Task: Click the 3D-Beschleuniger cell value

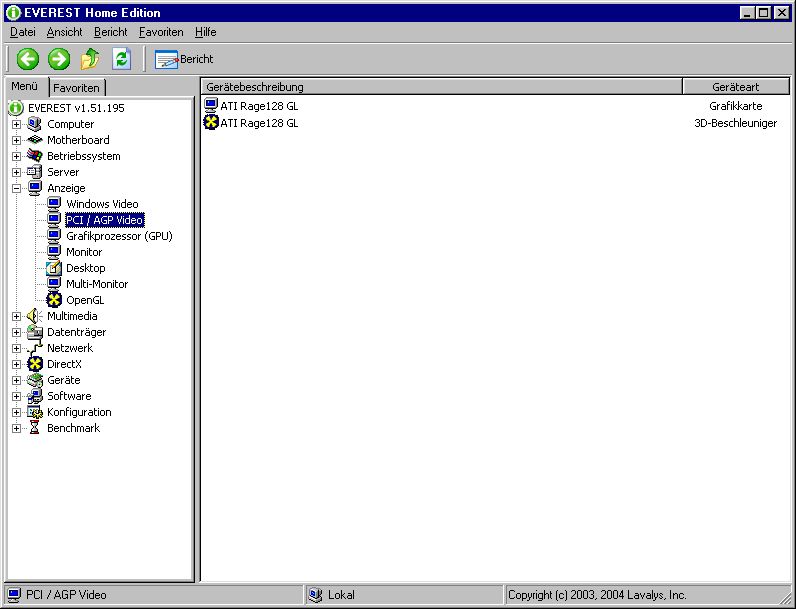Action: [x=735, y=123]
